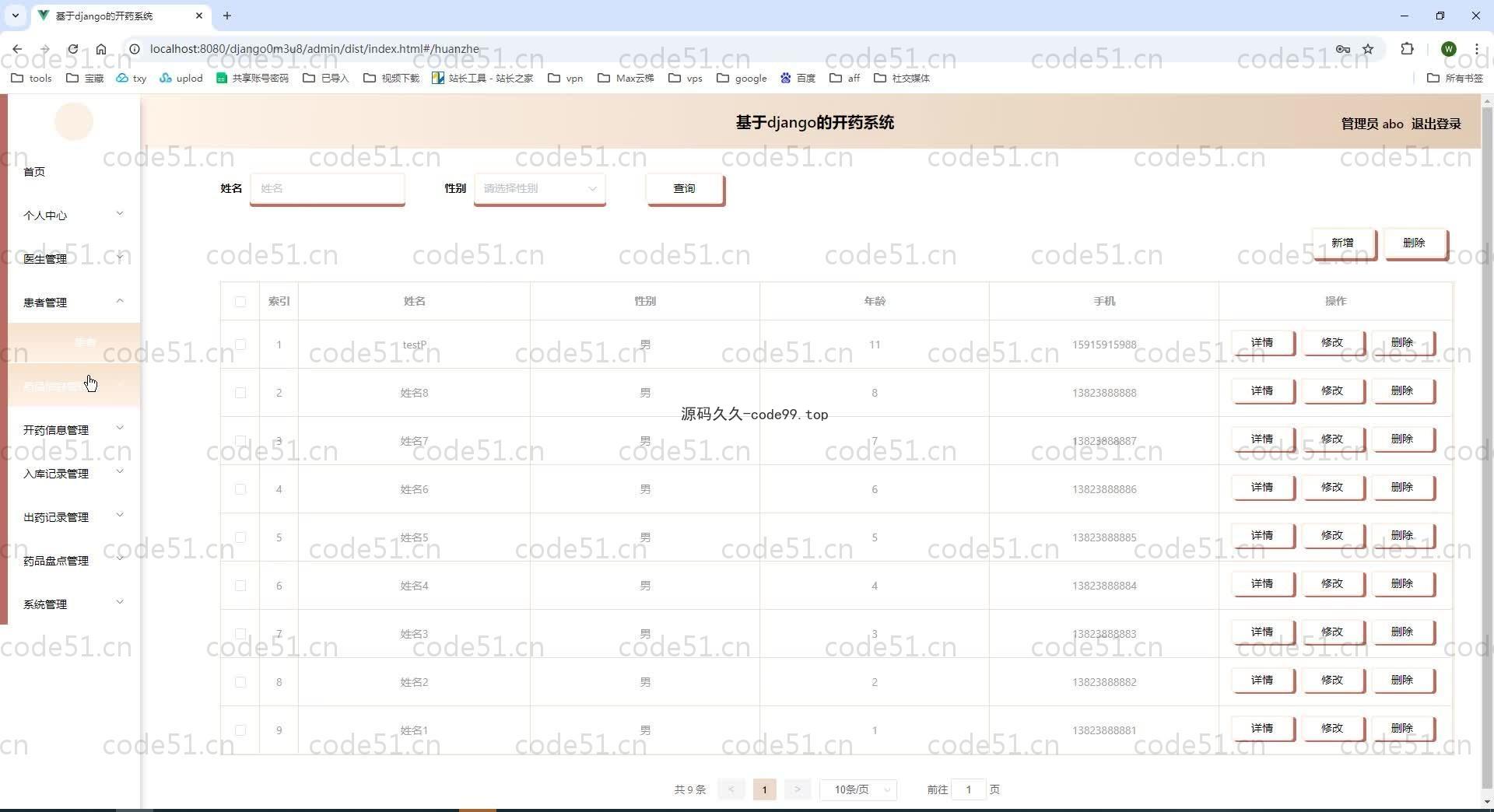Check the checkbox for row 姓名6
This screenshot has height=812, width=1494.
[240, 489]
